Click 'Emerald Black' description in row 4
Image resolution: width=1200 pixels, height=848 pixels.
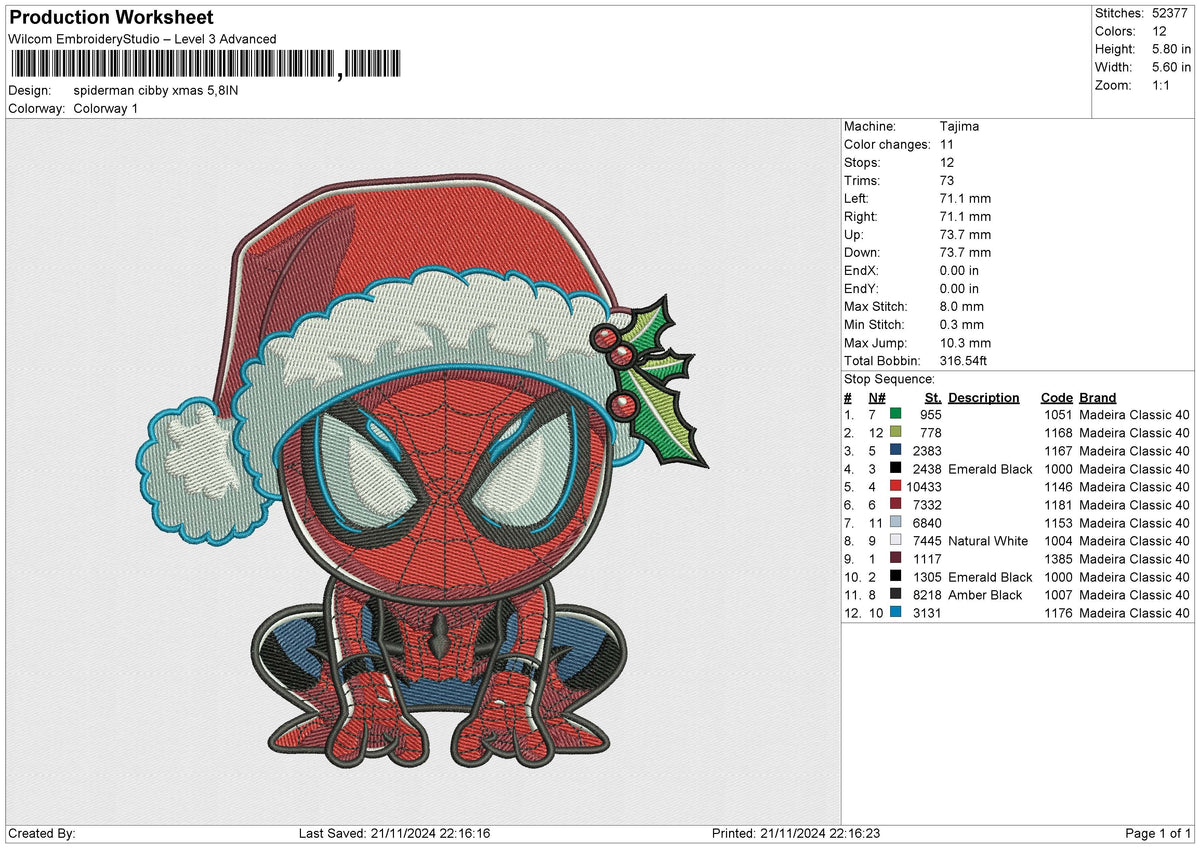click(990, 469)
